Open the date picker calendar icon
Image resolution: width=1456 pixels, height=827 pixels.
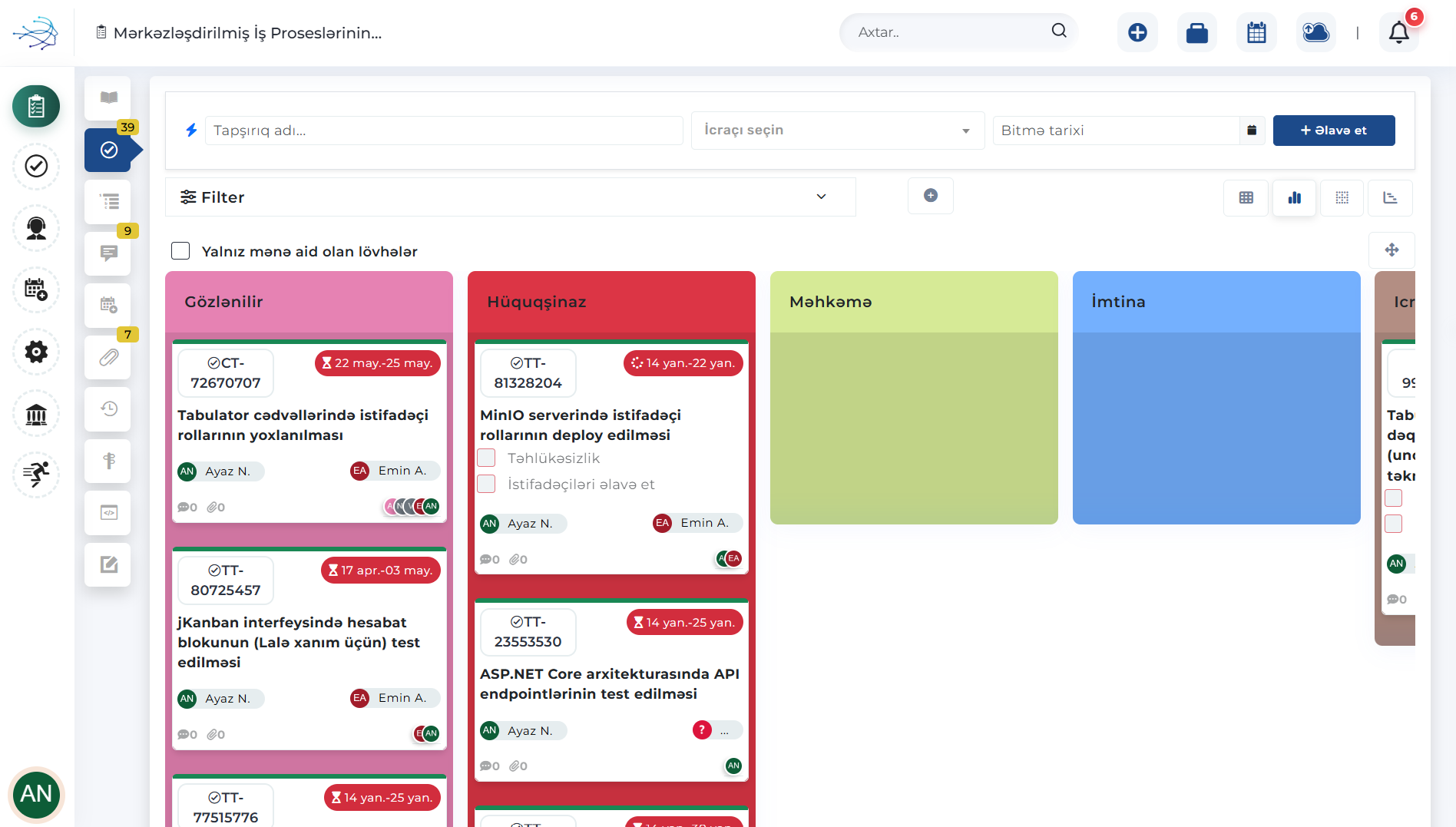point(1252,130)
